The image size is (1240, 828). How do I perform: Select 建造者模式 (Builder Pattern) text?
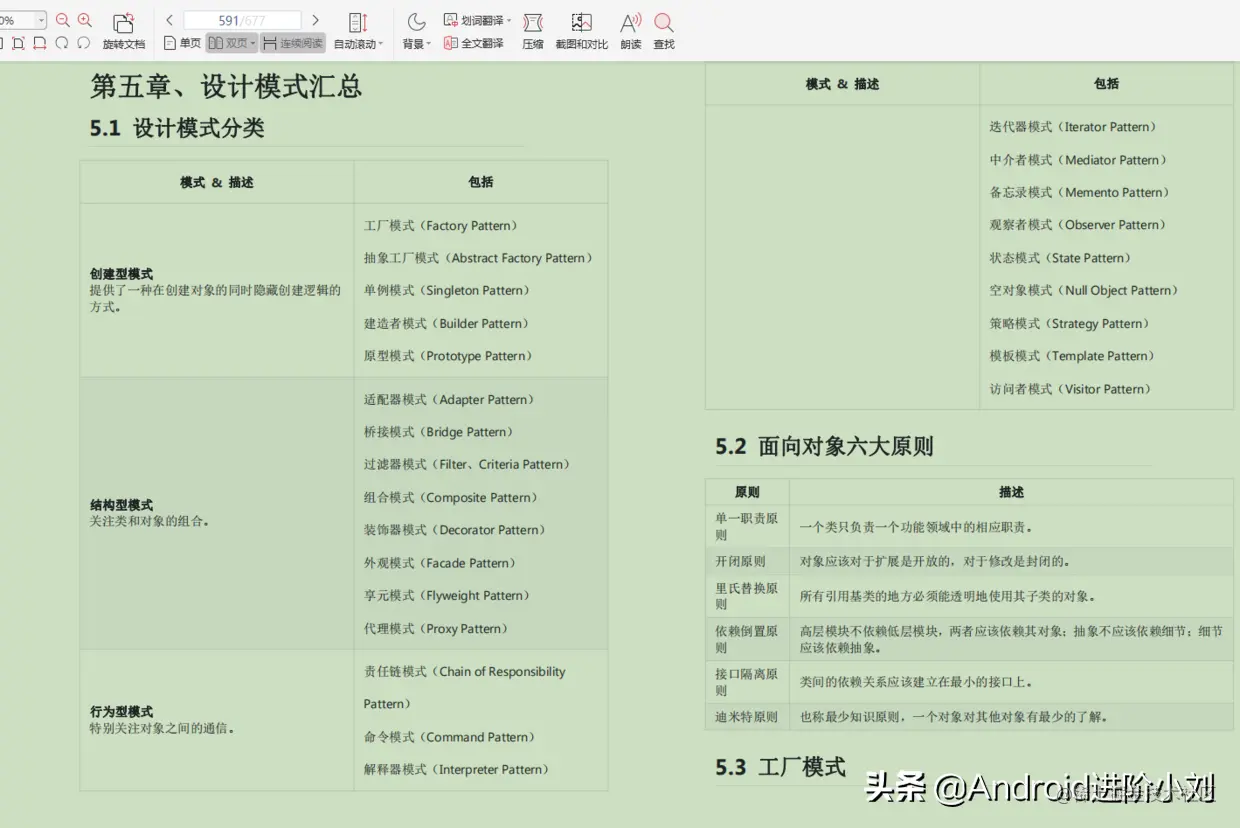[x=447, y=324]
